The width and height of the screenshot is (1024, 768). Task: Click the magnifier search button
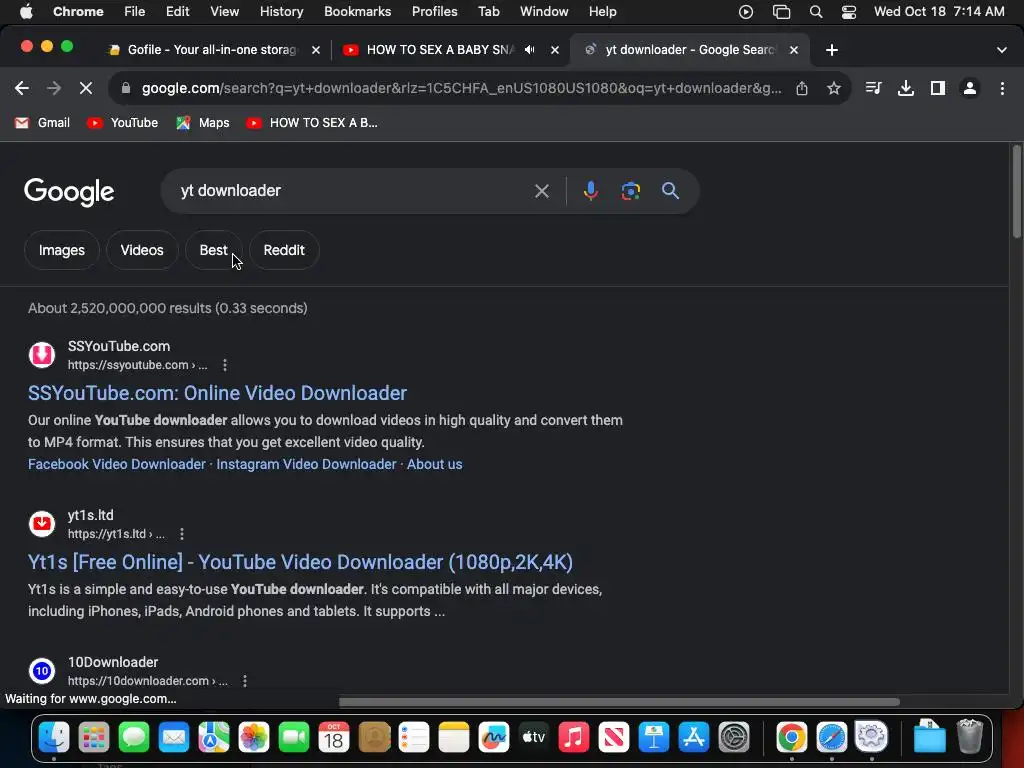coord(670,191)
